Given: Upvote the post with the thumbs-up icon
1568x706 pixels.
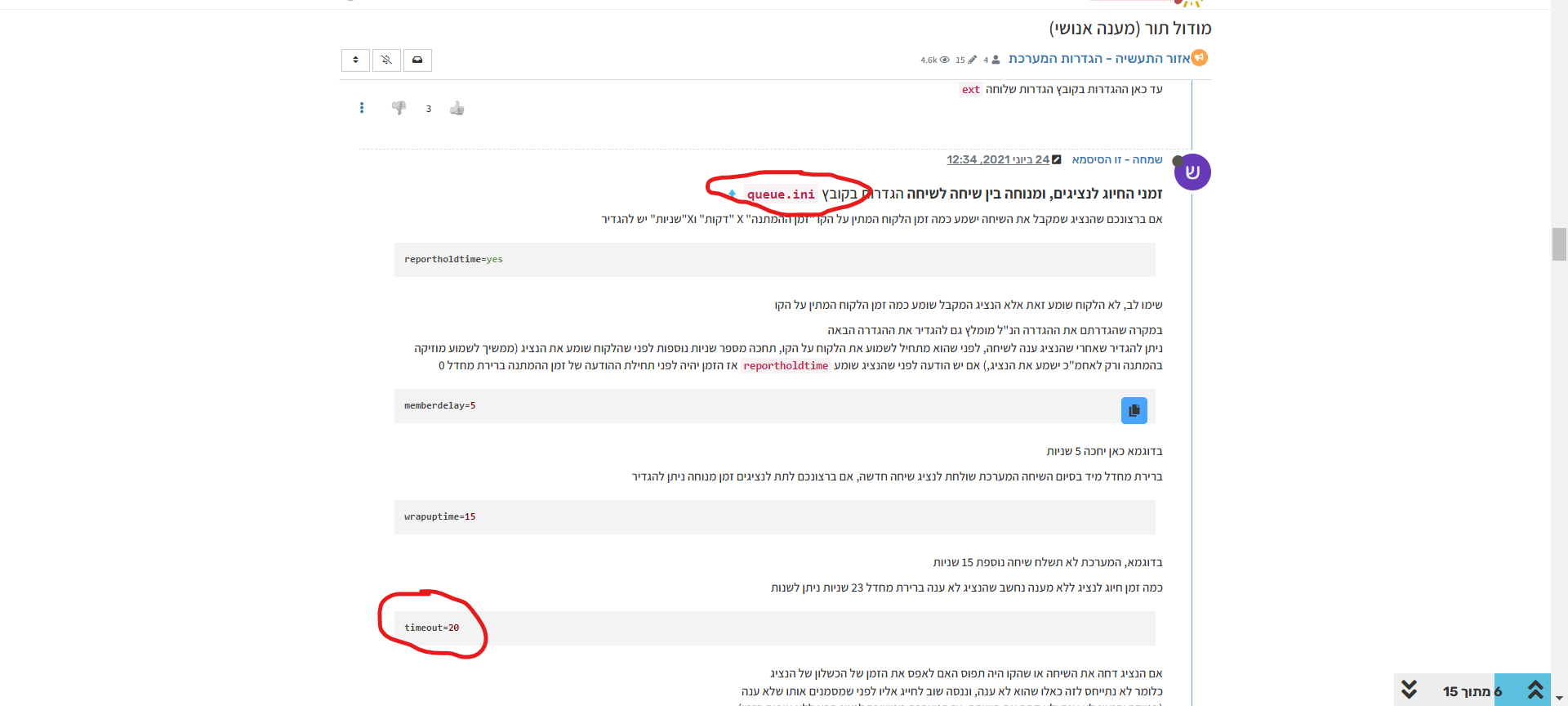Looking at the screenshot, I should point(457,109).
